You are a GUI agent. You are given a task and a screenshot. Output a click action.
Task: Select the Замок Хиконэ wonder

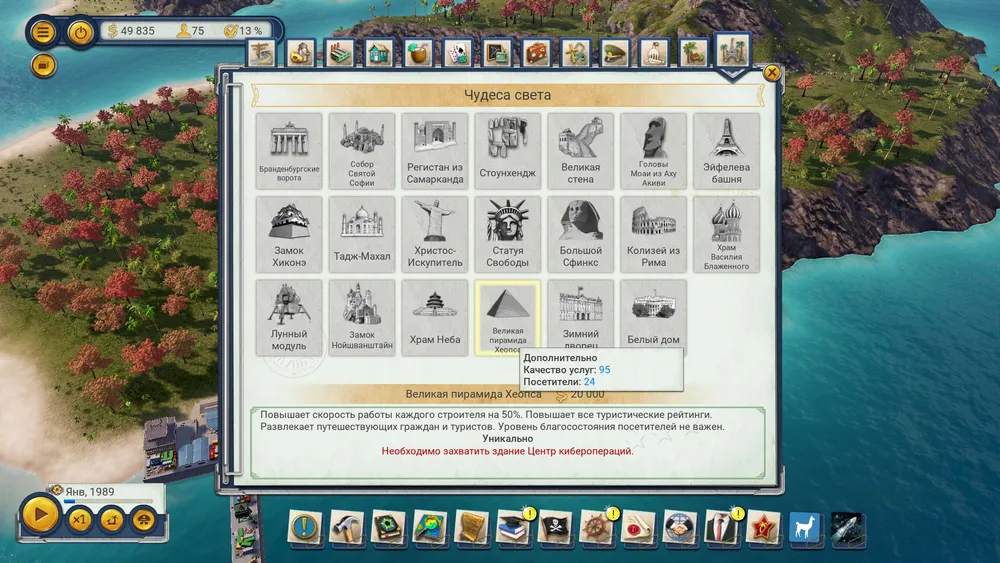click(x=289, y=235)
